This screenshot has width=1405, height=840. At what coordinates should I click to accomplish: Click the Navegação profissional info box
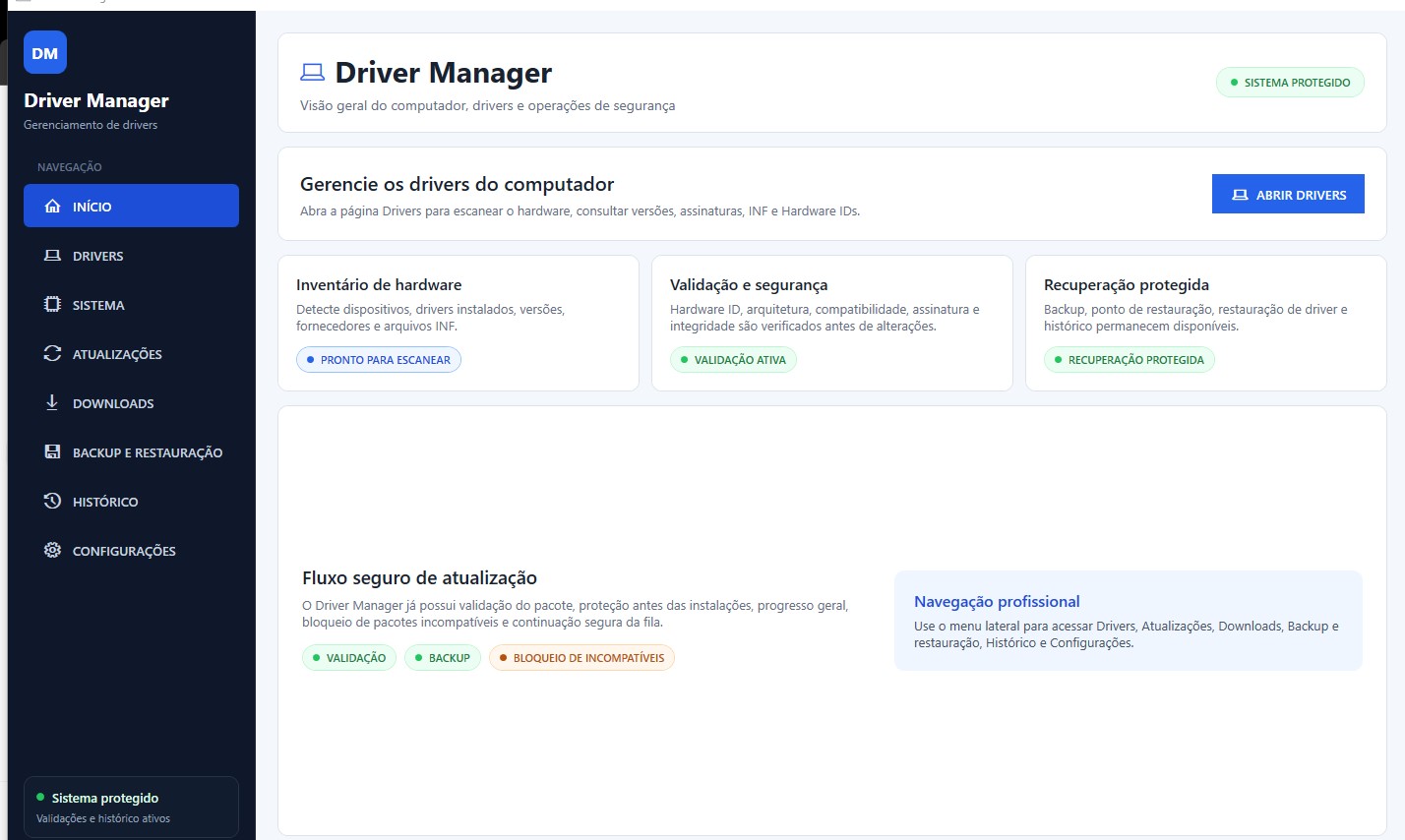[x=1128, y=621]
